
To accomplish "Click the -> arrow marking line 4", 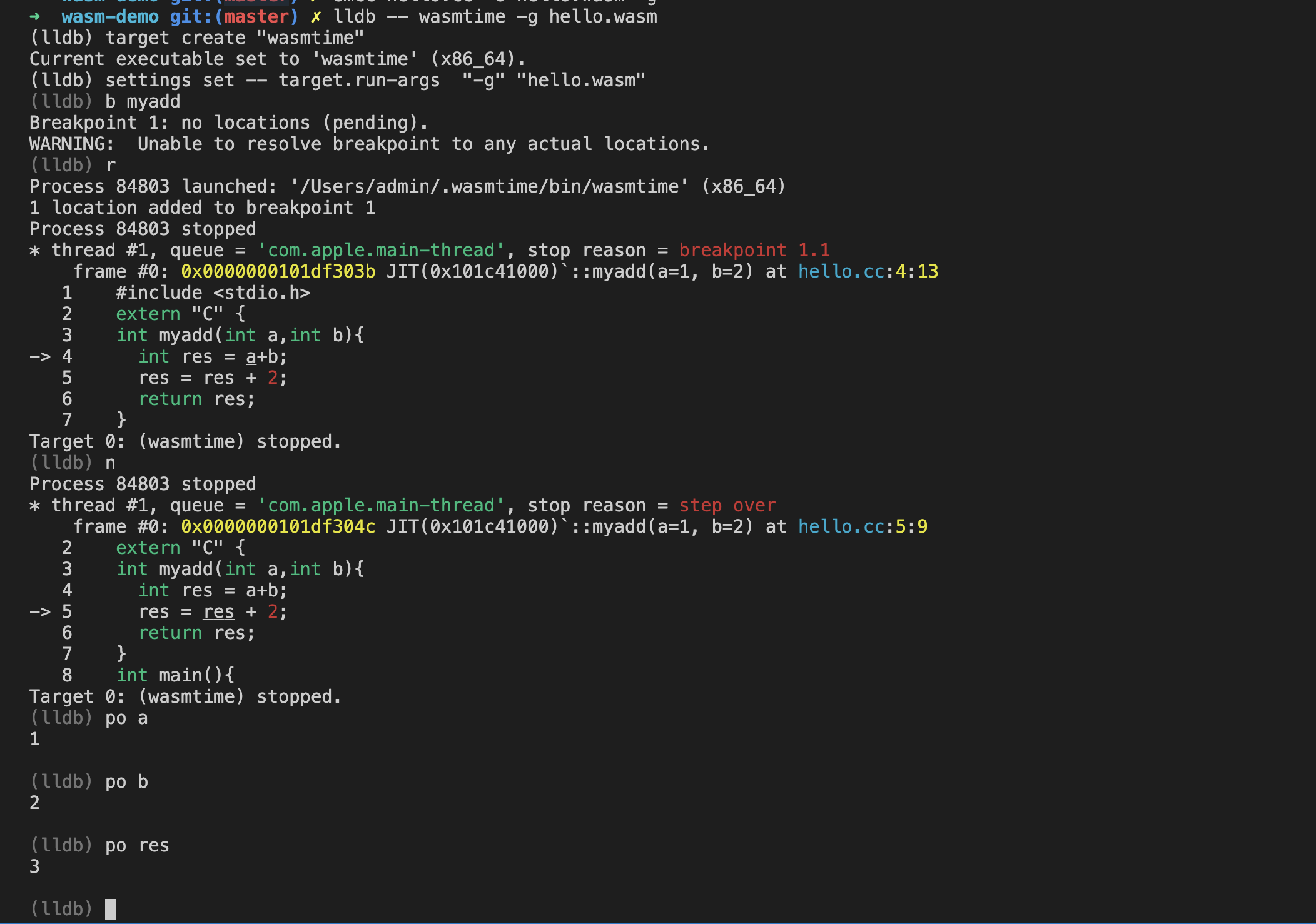I will (41, 356).
